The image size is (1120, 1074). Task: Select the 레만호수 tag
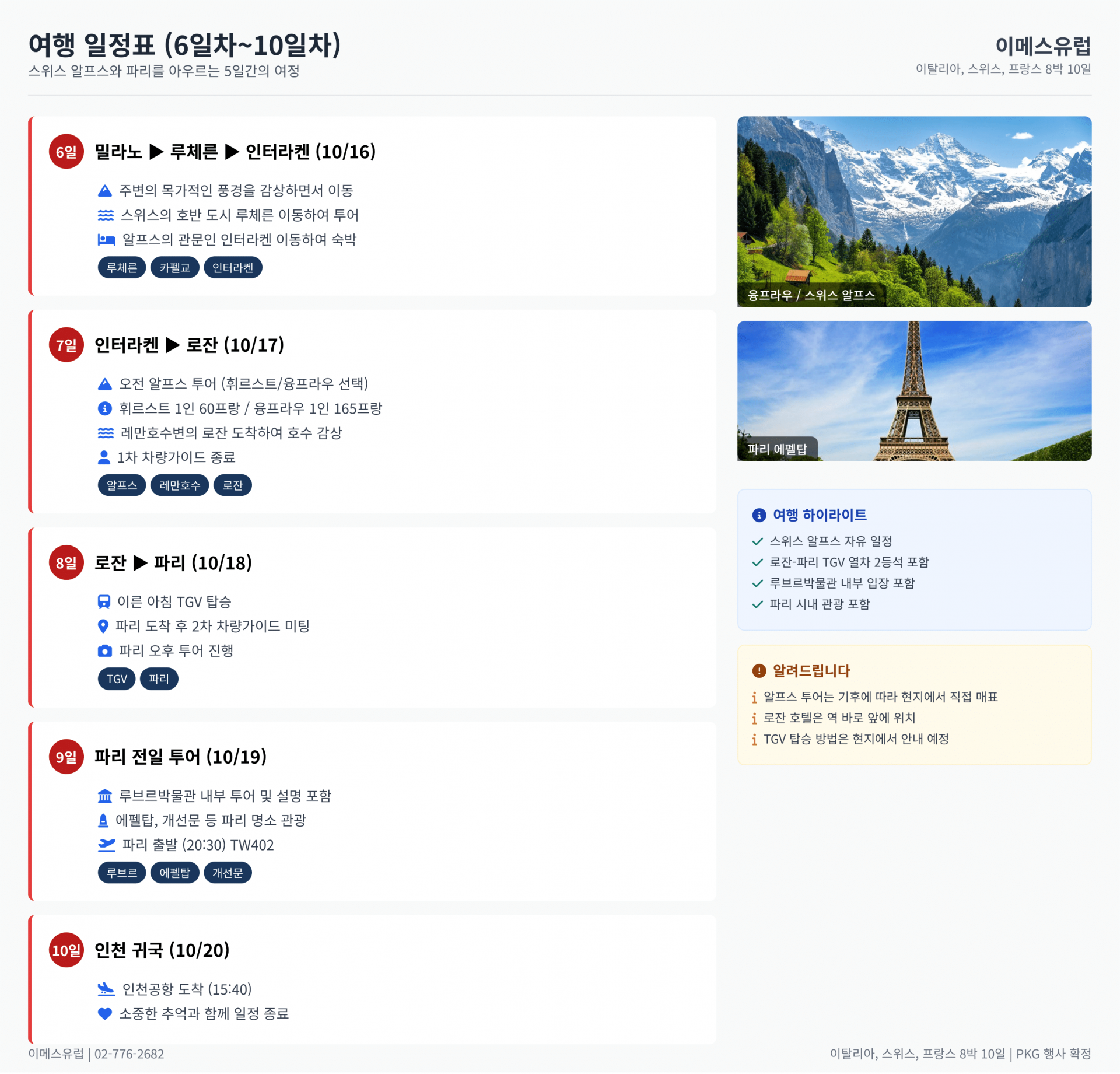[180, 485]
